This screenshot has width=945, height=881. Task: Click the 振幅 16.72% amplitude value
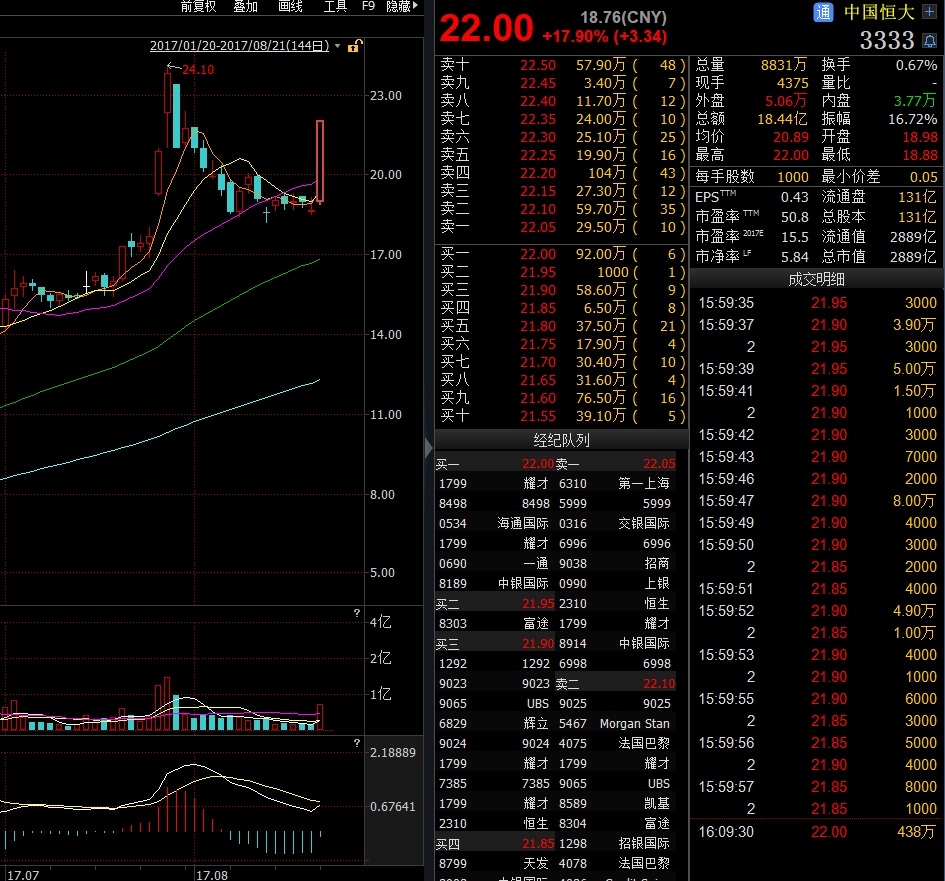[x=912, y=119]
